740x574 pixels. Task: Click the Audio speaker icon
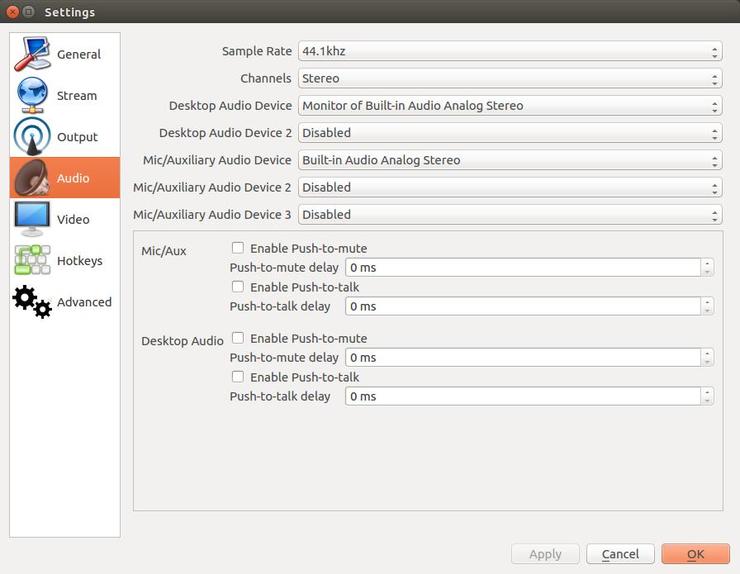pyautogui.click(x=32, y=177)
